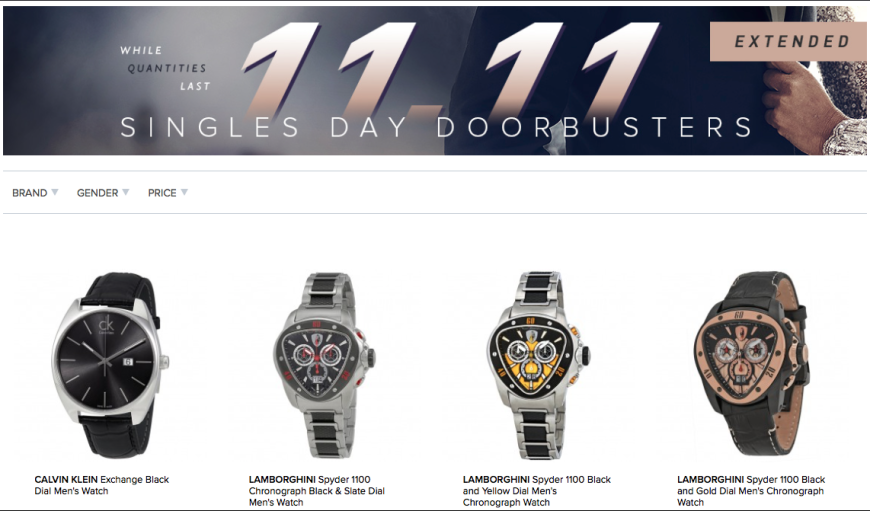This screenshot has width=870, height=511.
Task: Click 'While Quantities Last' banner text
Action: [165, 68]
